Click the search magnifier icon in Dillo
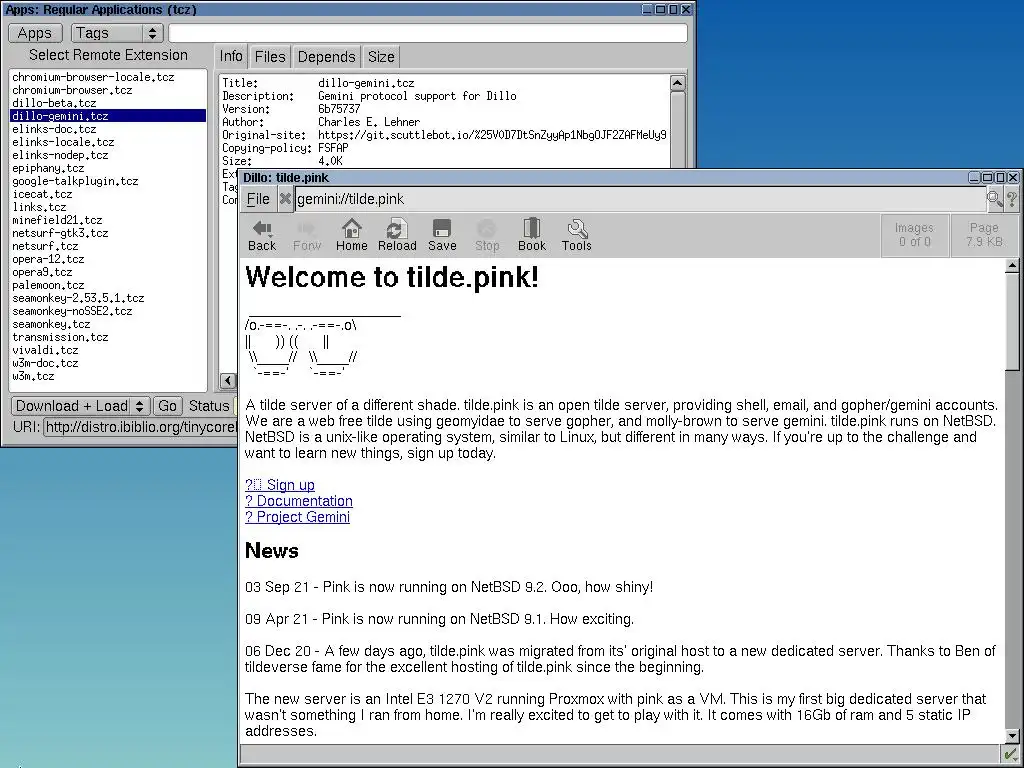 coord(995,199)
